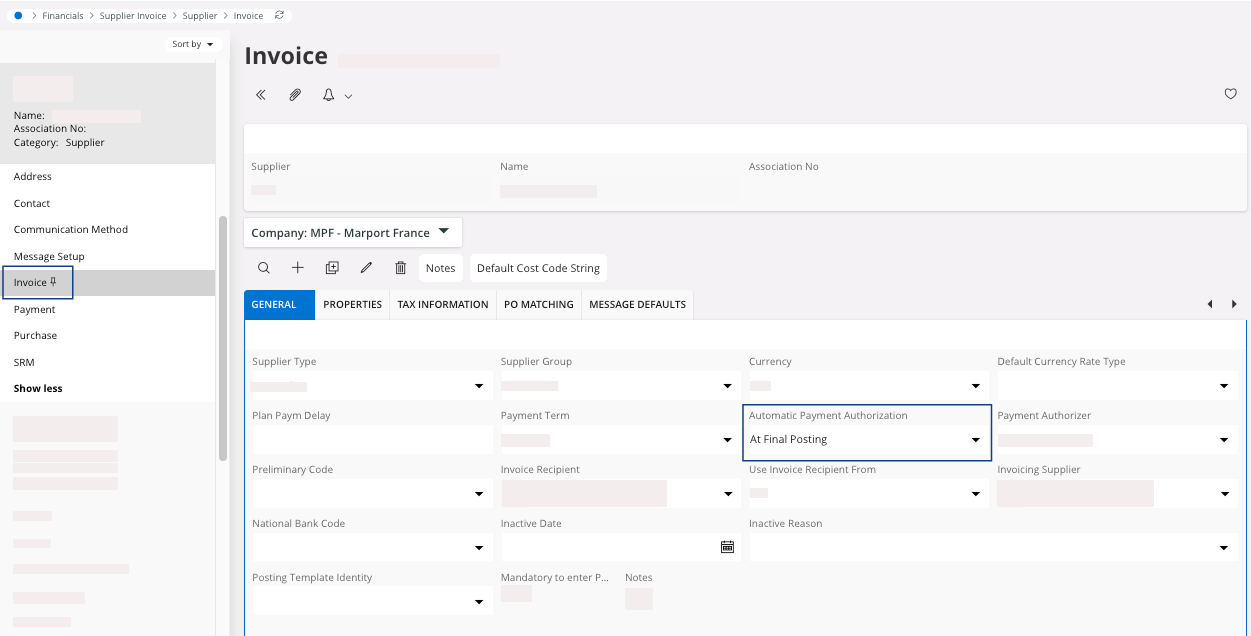The height and width of the screenshot is (636, 1251).
Task: Click the Default Cost Code String button
Action: tap(538, 268)
